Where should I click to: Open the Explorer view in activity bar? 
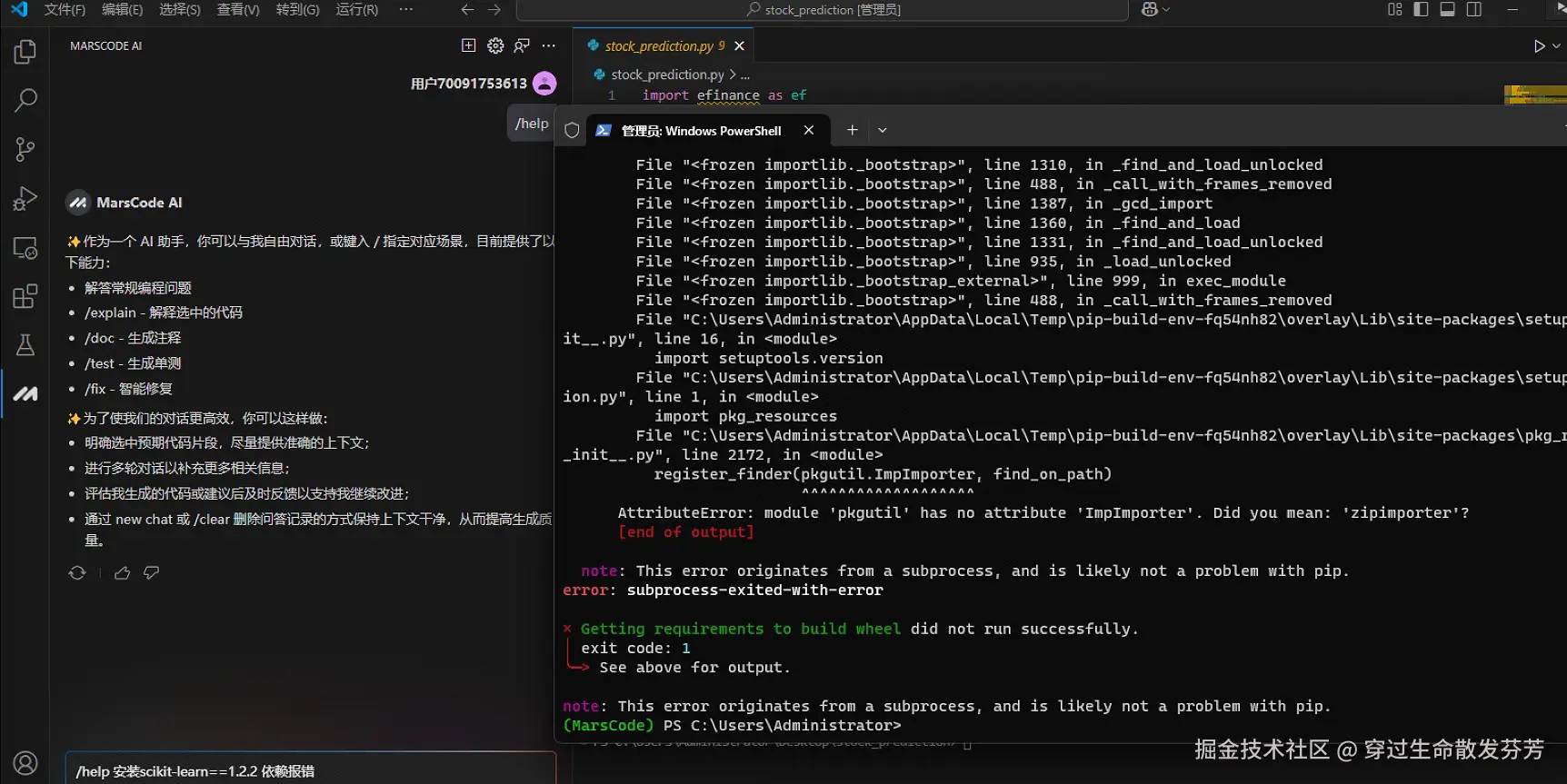point(25,52)
